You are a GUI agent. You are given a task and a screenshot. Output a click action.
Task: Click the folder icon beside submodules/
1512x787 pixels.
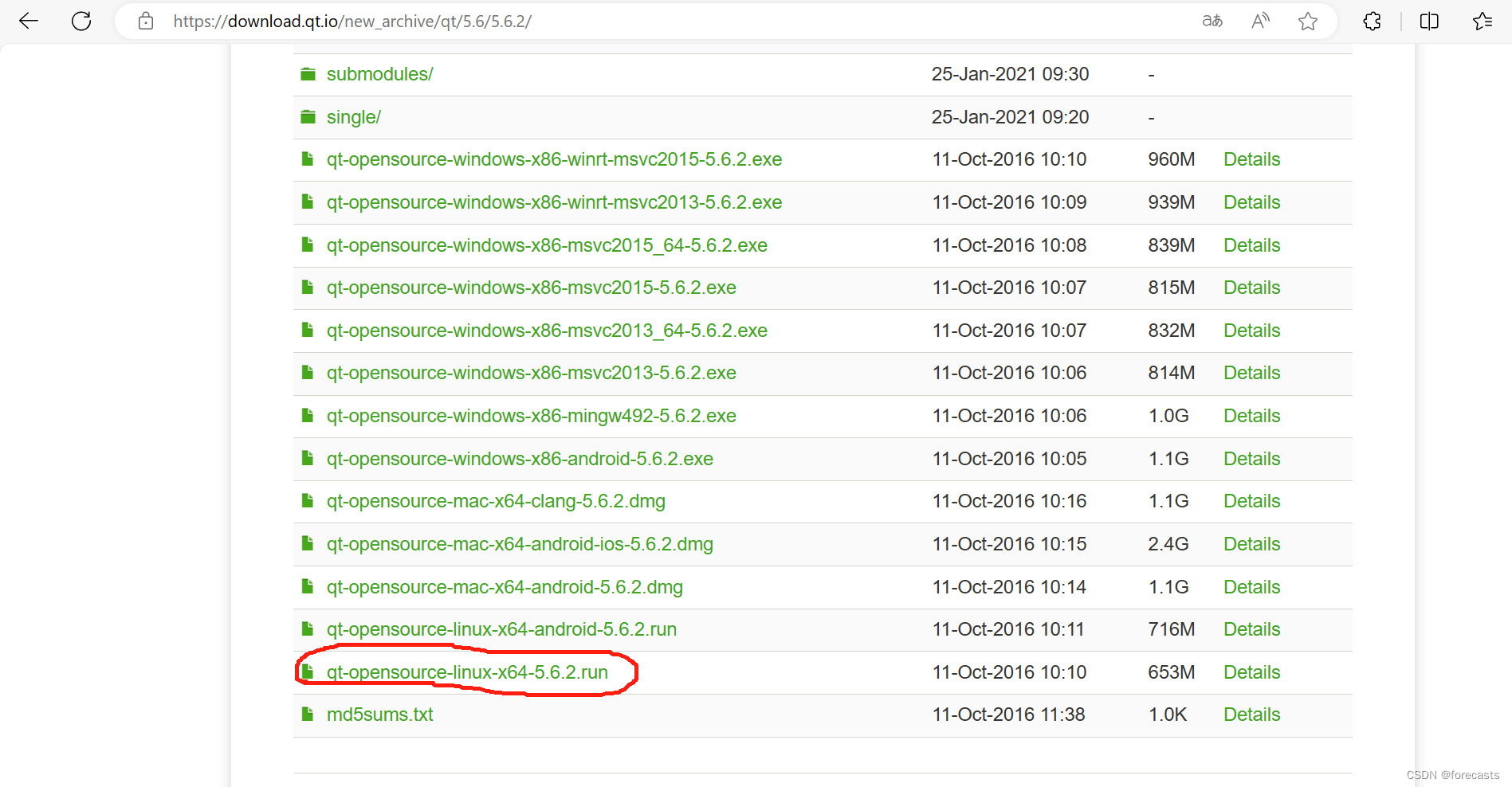point(308,74)
